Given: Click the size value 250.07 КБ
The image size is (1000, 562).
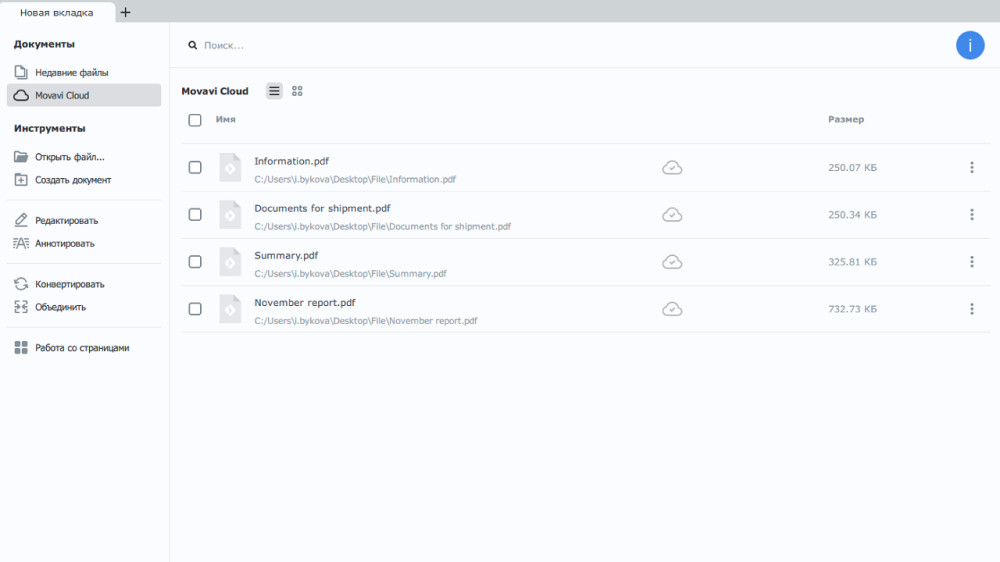Looking at the screenshot, I should pos(853,168).
